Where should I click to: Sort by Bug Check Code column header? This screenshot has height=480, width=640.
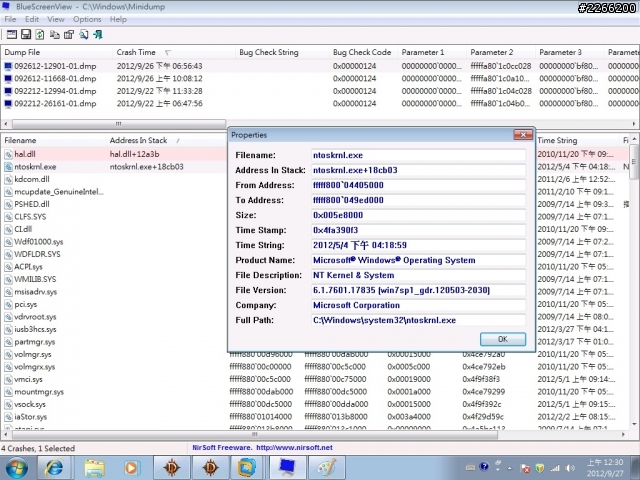(x=362, y=52)
